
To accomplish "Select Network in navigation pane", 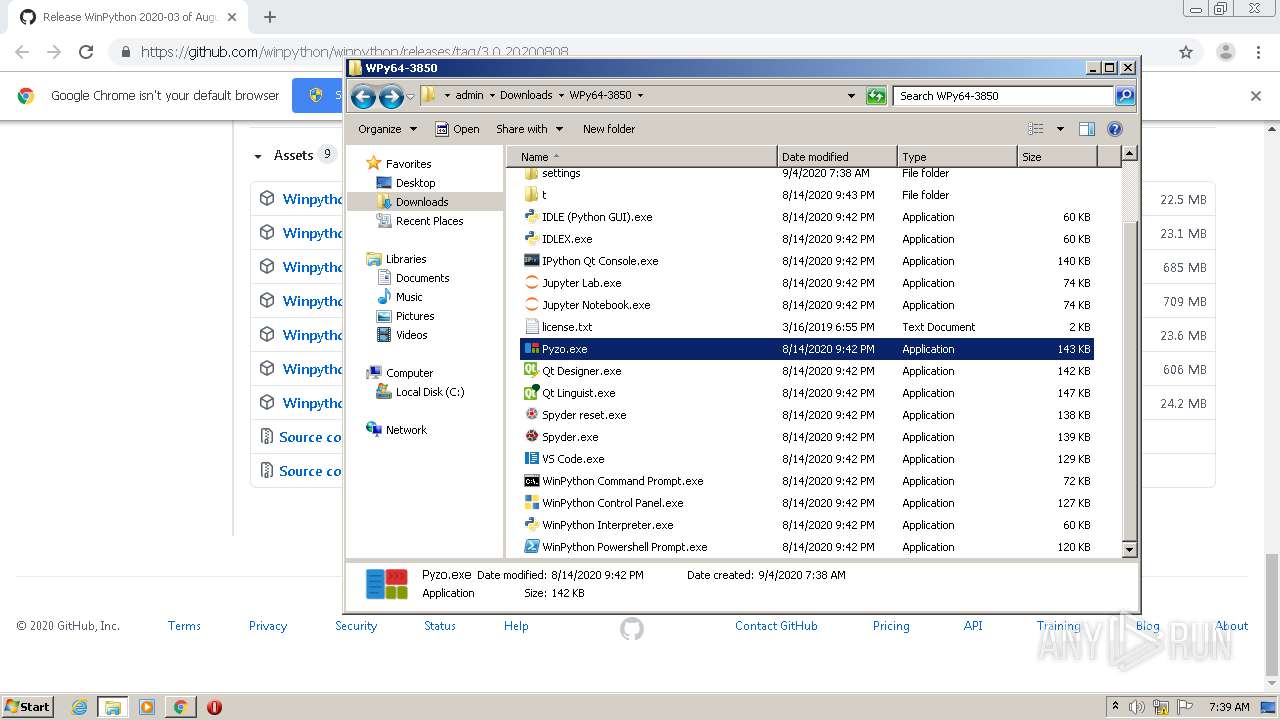I will [406, 430].
